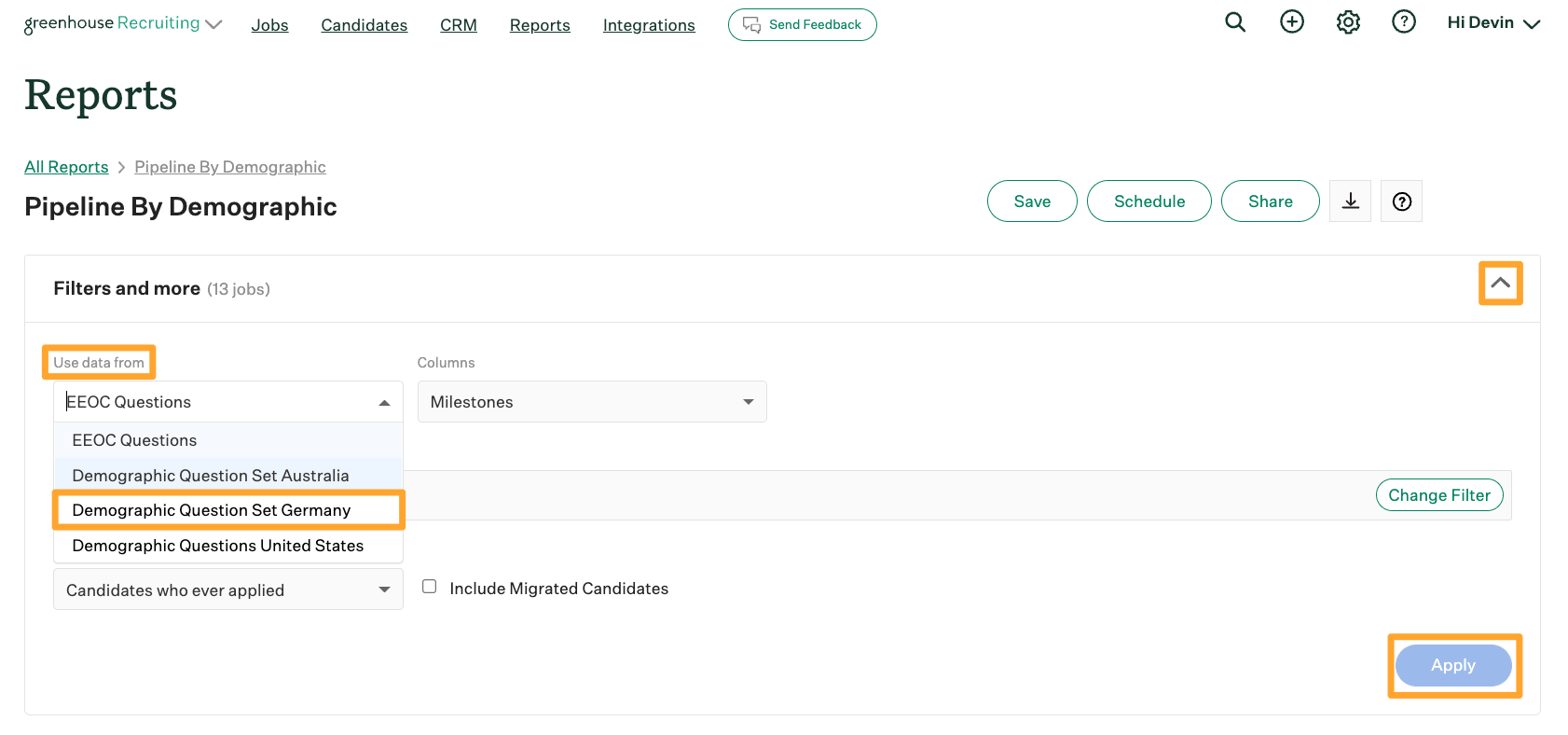Click the Greenhouse Recruiting logo
1568x735 pixels.
[x=112, y=23]
